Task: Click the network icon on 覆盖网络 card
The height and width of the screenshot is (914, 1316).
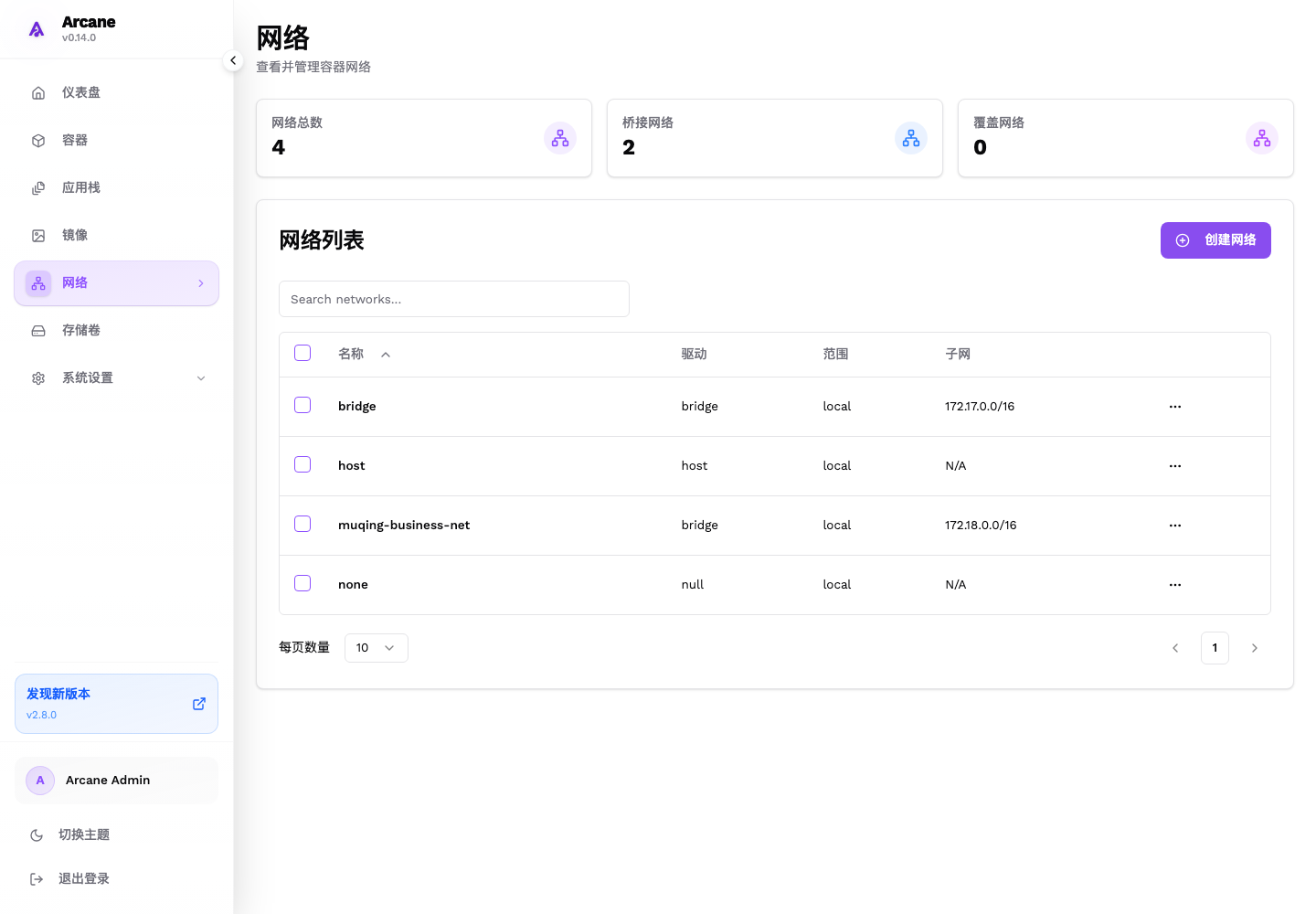Action: [x=1262, y=138]
